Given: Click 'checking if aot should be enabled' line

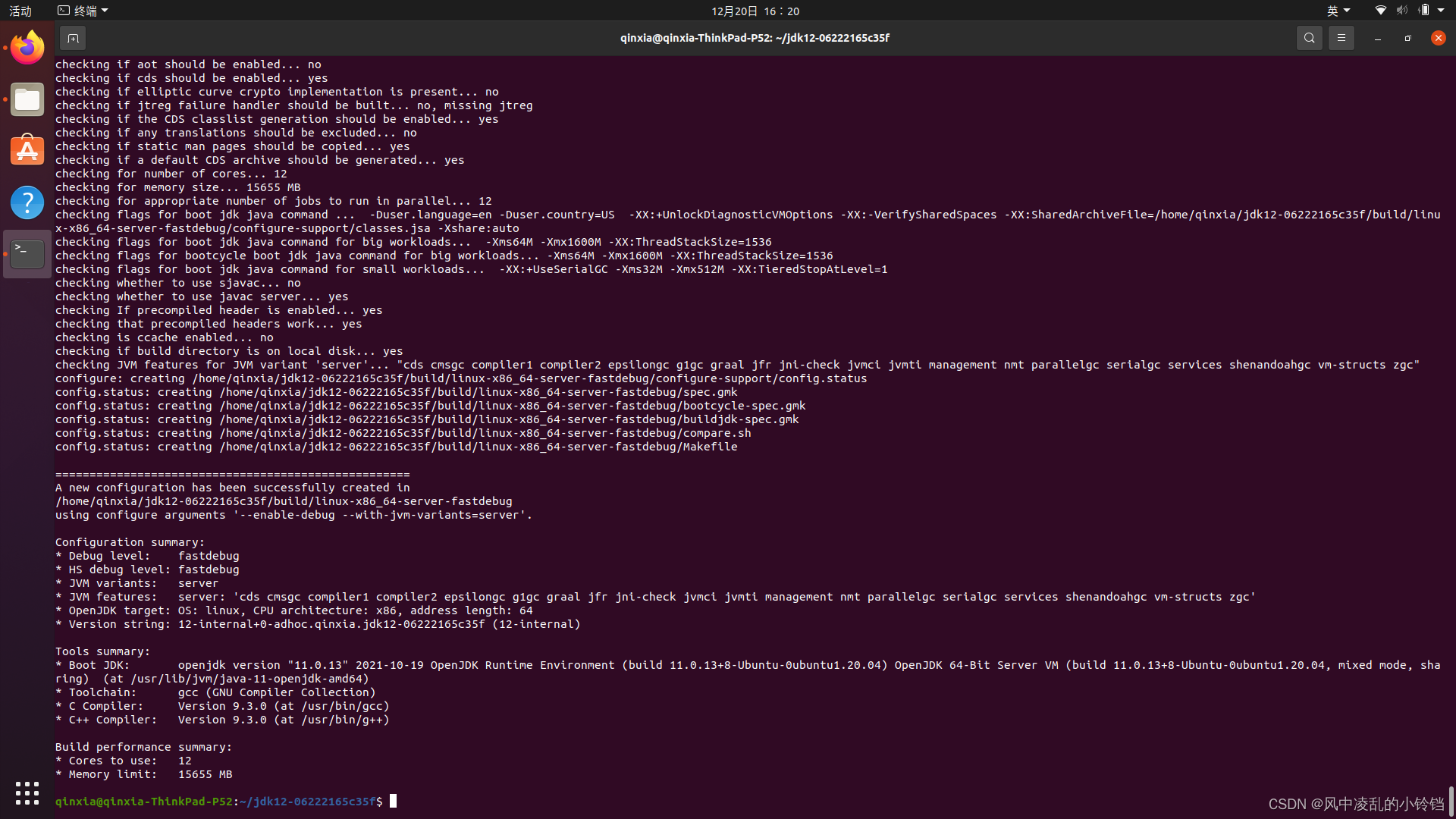Looking at the screenshot, I should pos(188,64).
